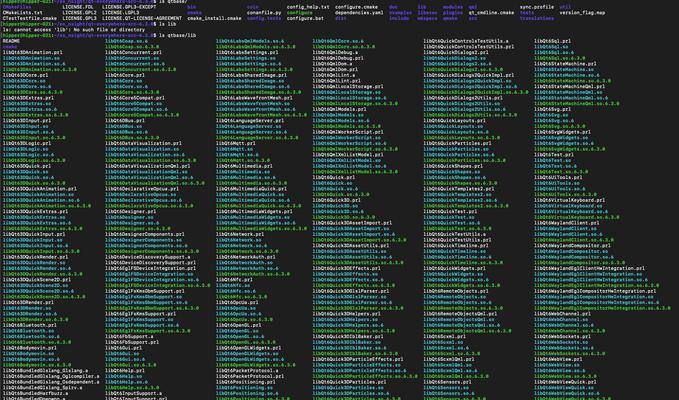This screenshot has width=679, height=400.
Task: Click libQt6Sql.prl entry
Action: (x=553, y=41)
